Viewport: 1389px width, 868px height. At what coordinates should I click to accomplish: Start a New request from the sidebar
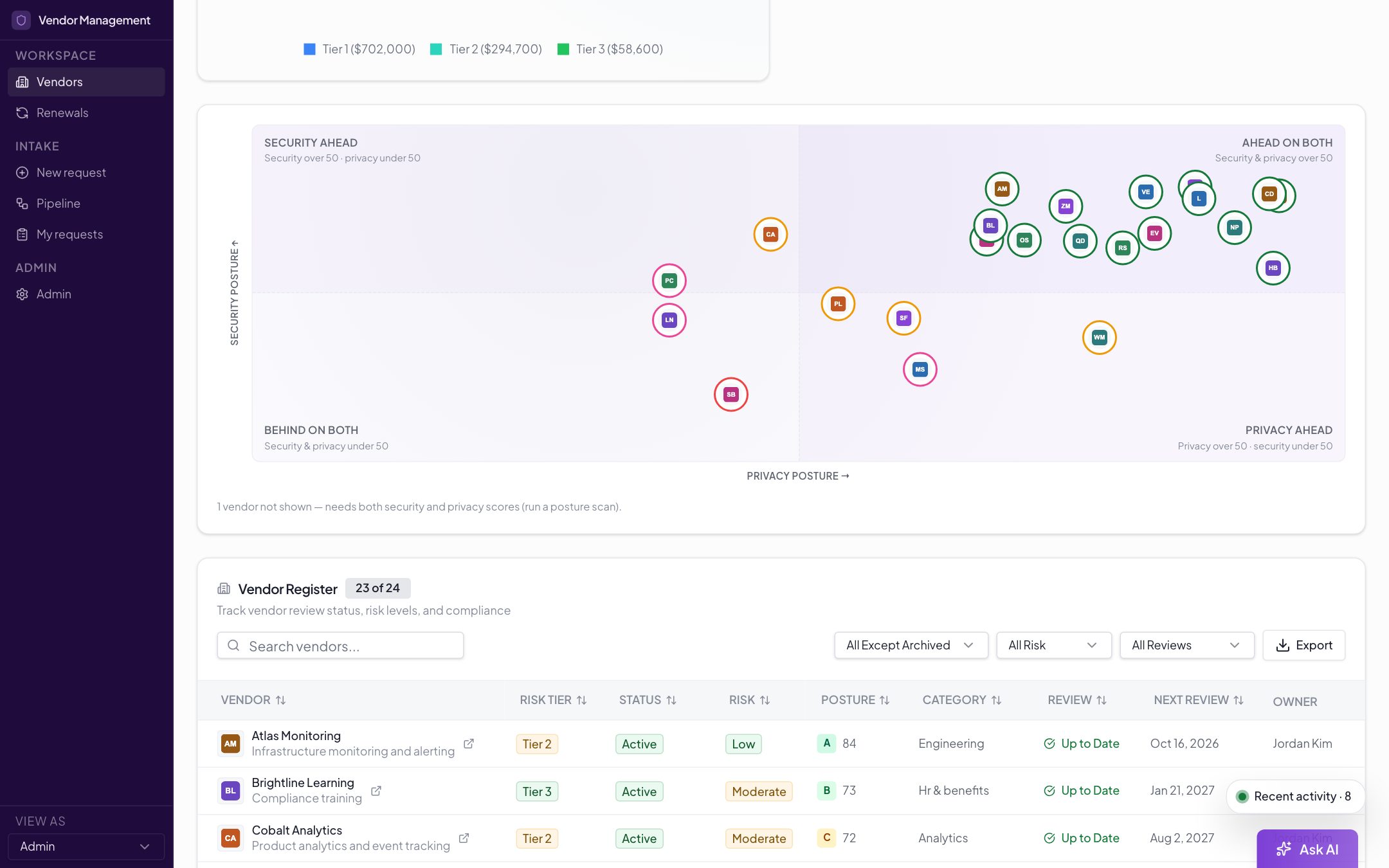coord(86,172)
